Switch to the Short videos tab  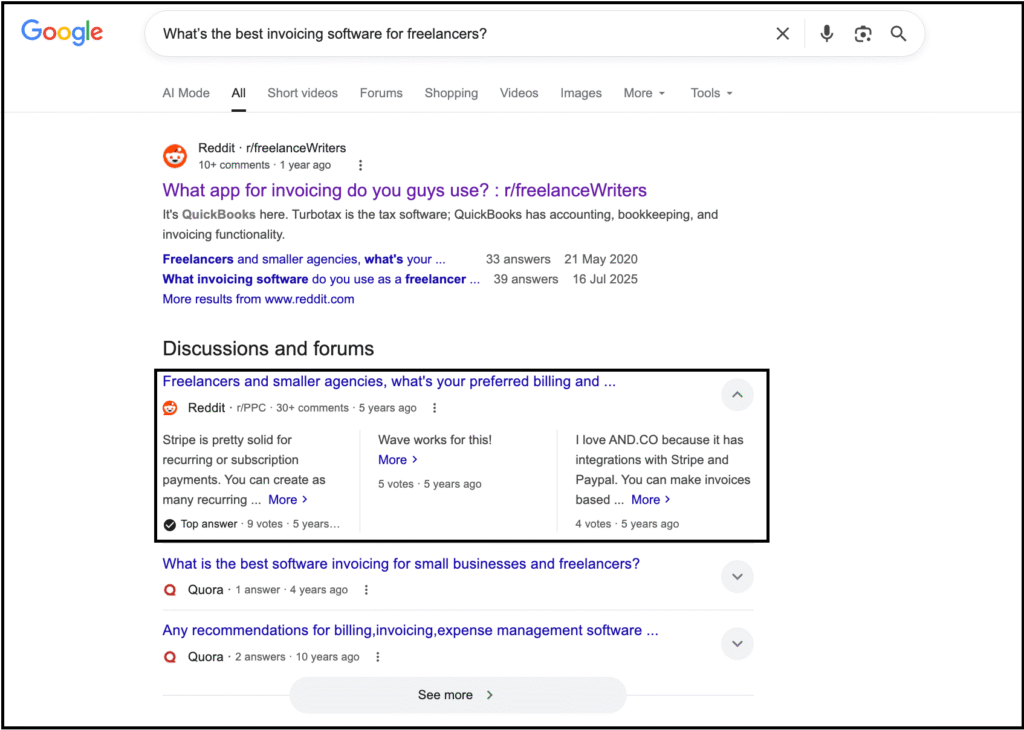click(x=302, y=93)
